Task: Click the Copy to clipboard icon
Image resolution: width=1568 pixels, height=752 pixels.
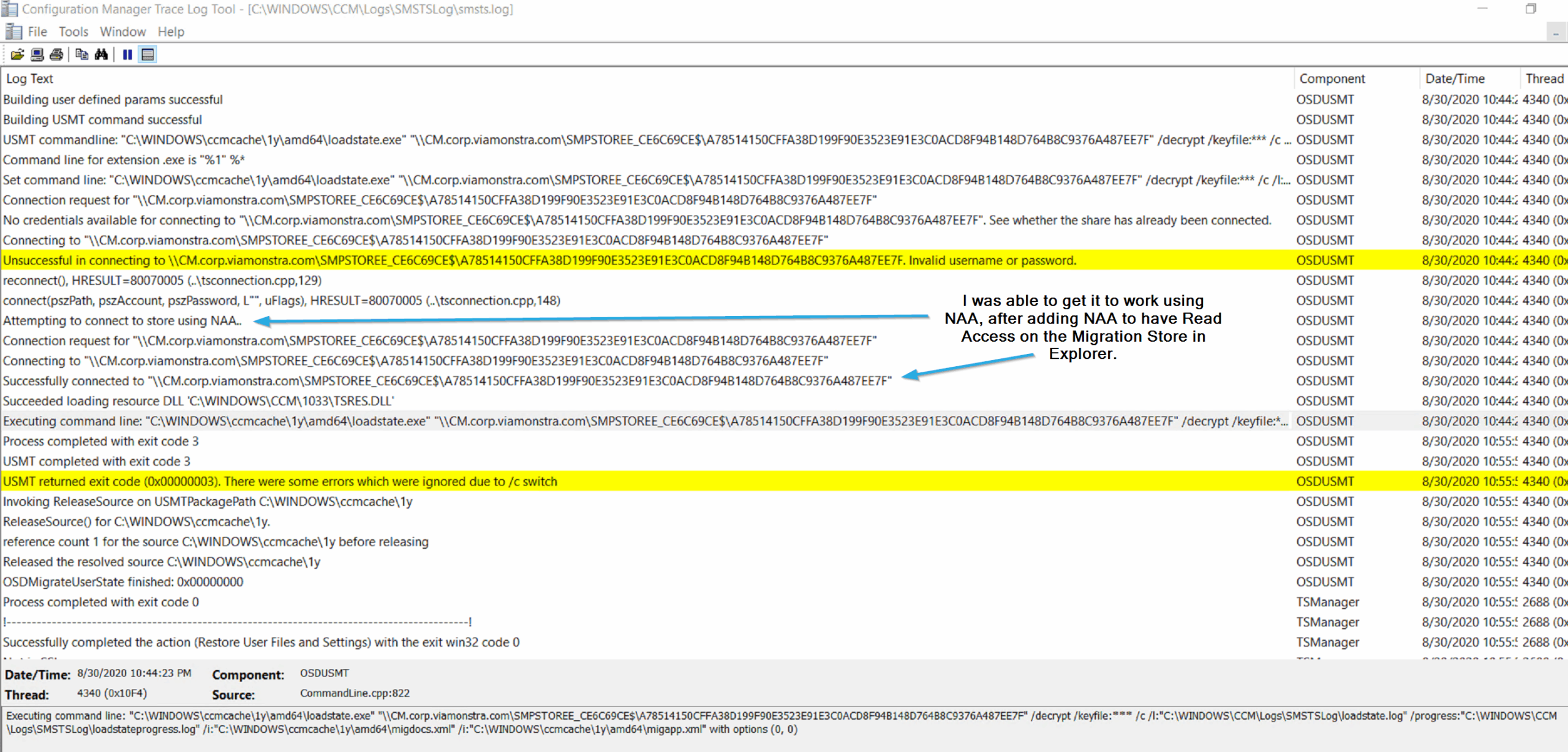Action: (81, 55)
